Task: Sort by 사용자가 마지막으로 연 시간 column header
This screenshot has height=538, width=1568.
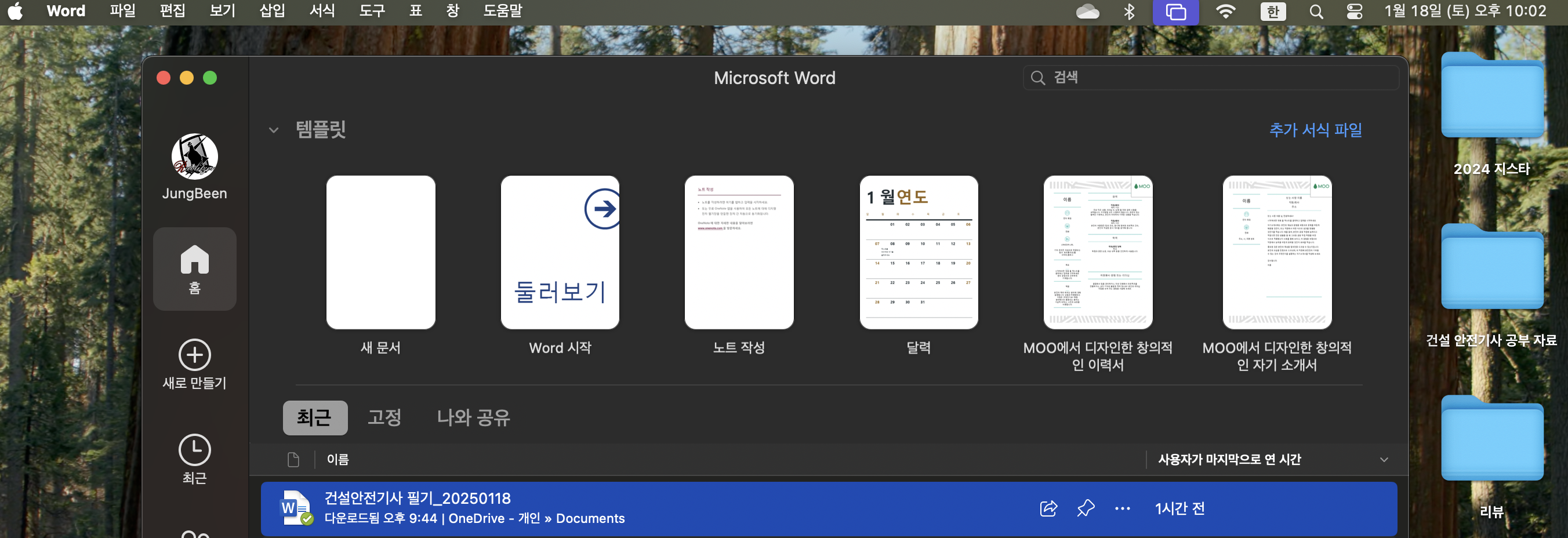Action: (x=1229, y=460)
